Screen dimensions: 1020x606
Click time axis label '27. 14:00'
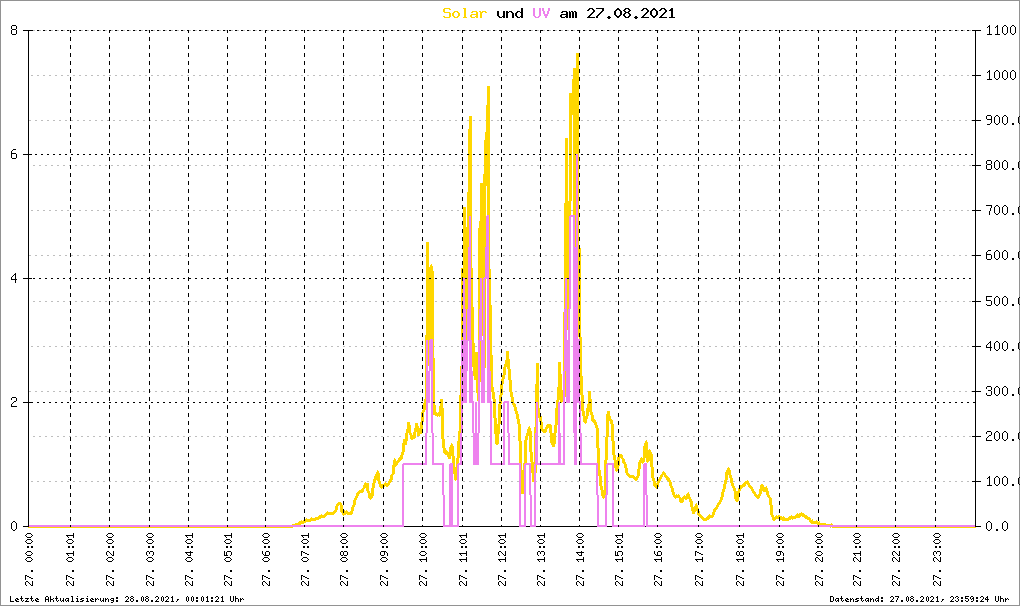[580, 560]
